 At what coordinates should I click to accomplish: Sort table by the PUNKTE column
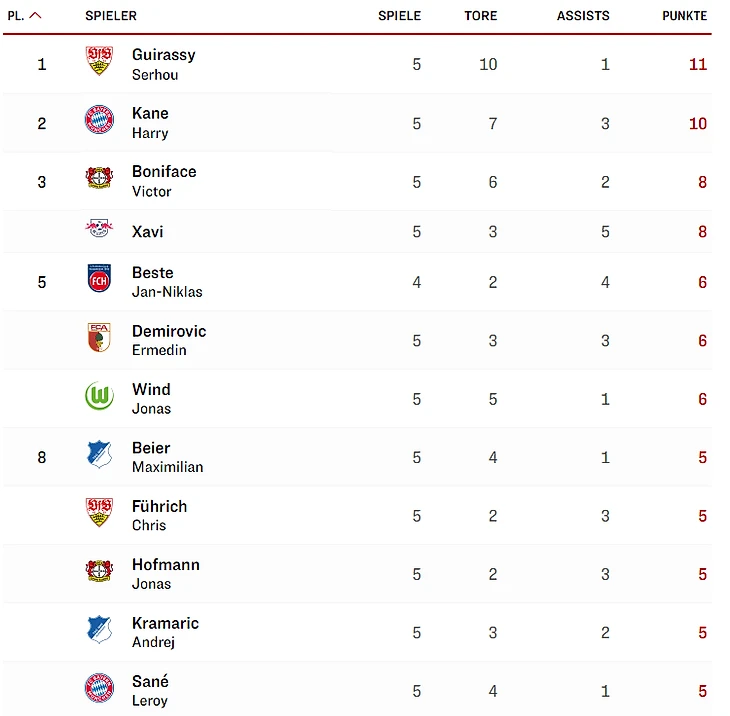tap(684, 16)
